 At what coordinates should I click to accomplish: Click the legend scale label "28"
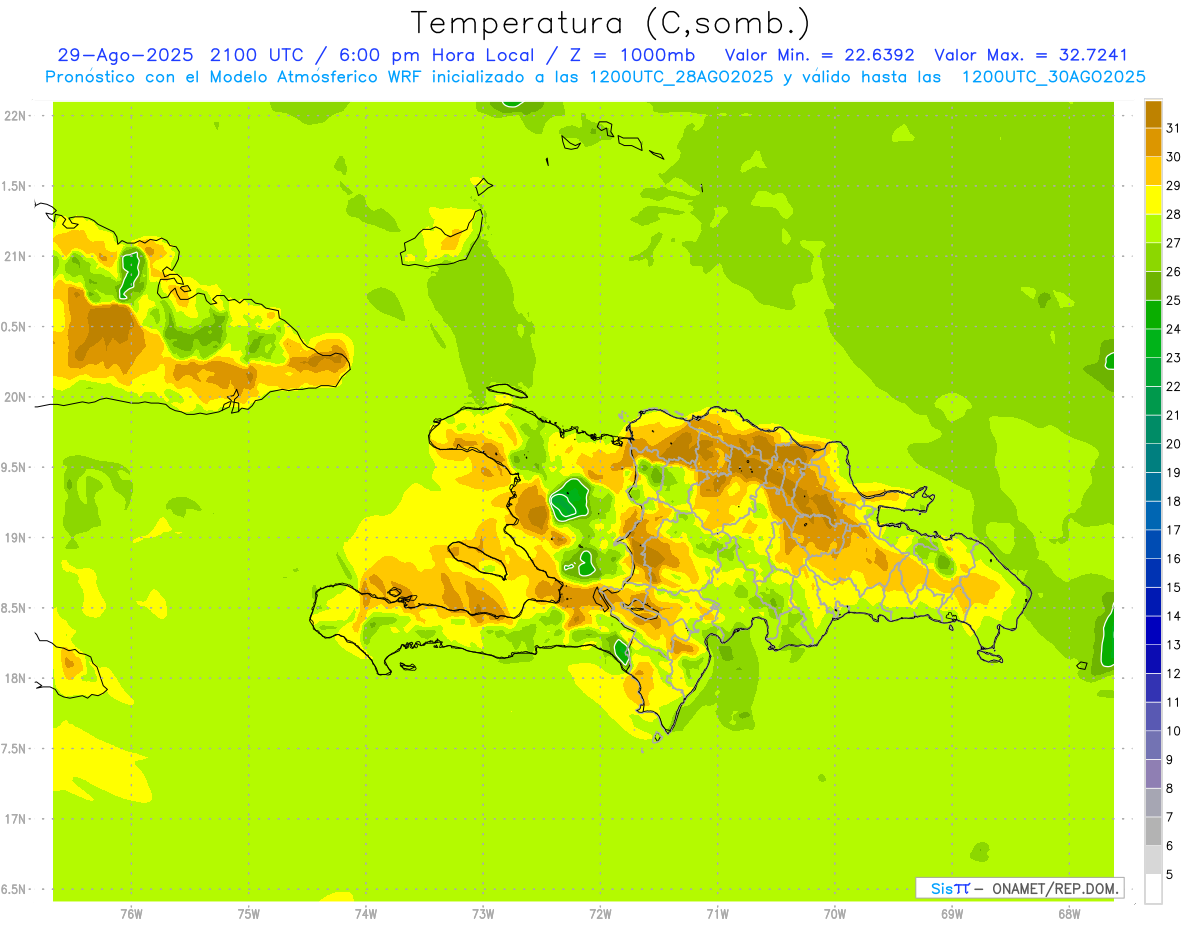[x=1173, y=214]
